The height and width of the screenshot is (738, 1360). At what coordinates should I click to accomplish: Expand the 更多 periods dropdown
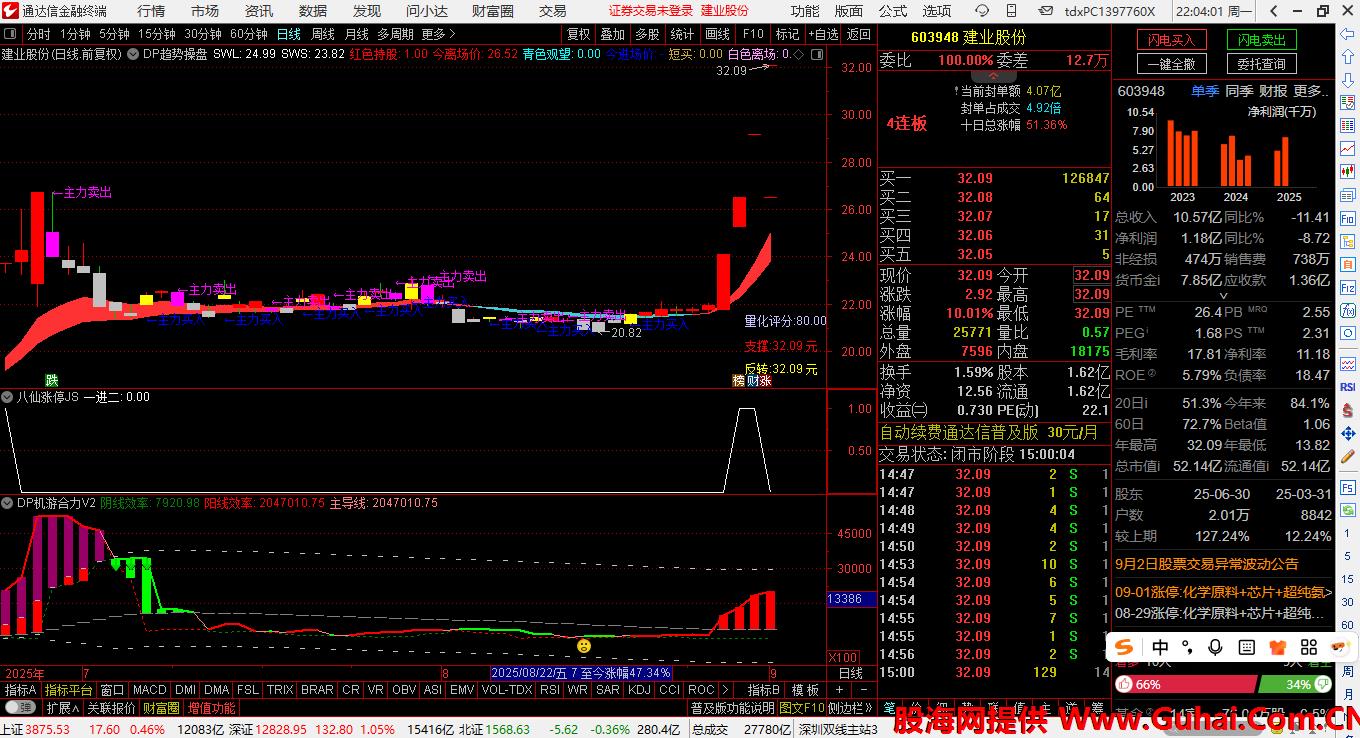coord(438,34)
